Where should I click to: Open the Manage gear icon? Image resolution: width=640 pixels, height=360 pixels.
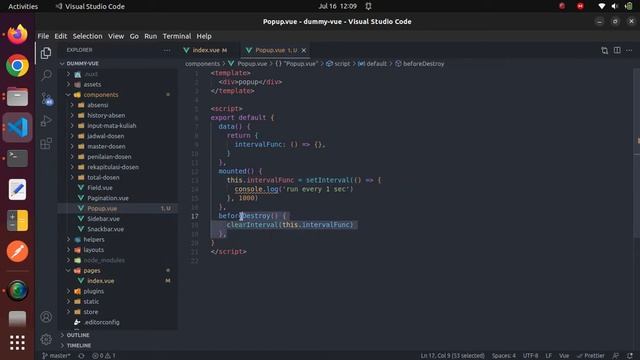point(46,339)
